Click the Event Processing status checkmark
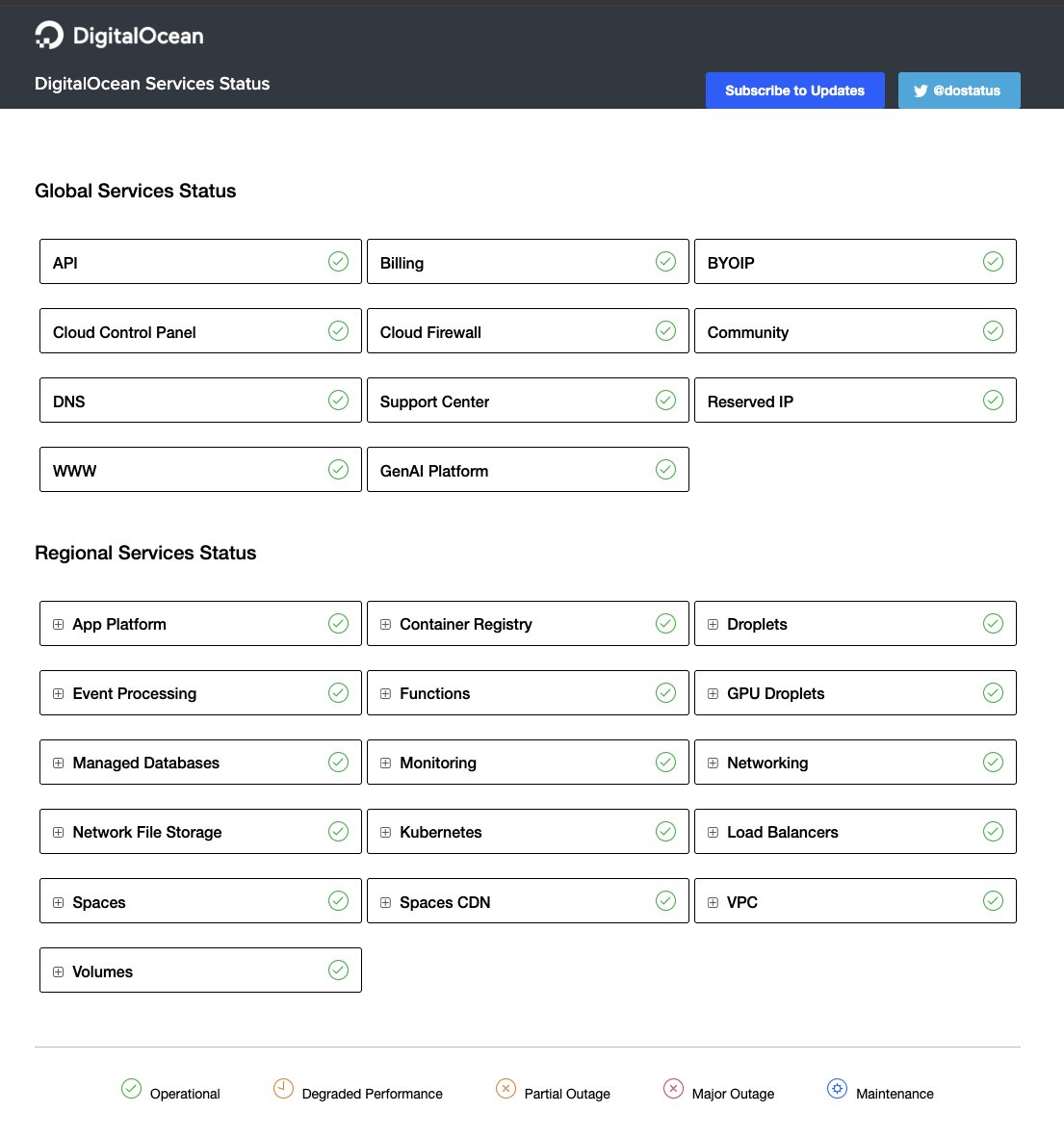This screenshot has height=1139, width=1064. (x=338, y=693)
